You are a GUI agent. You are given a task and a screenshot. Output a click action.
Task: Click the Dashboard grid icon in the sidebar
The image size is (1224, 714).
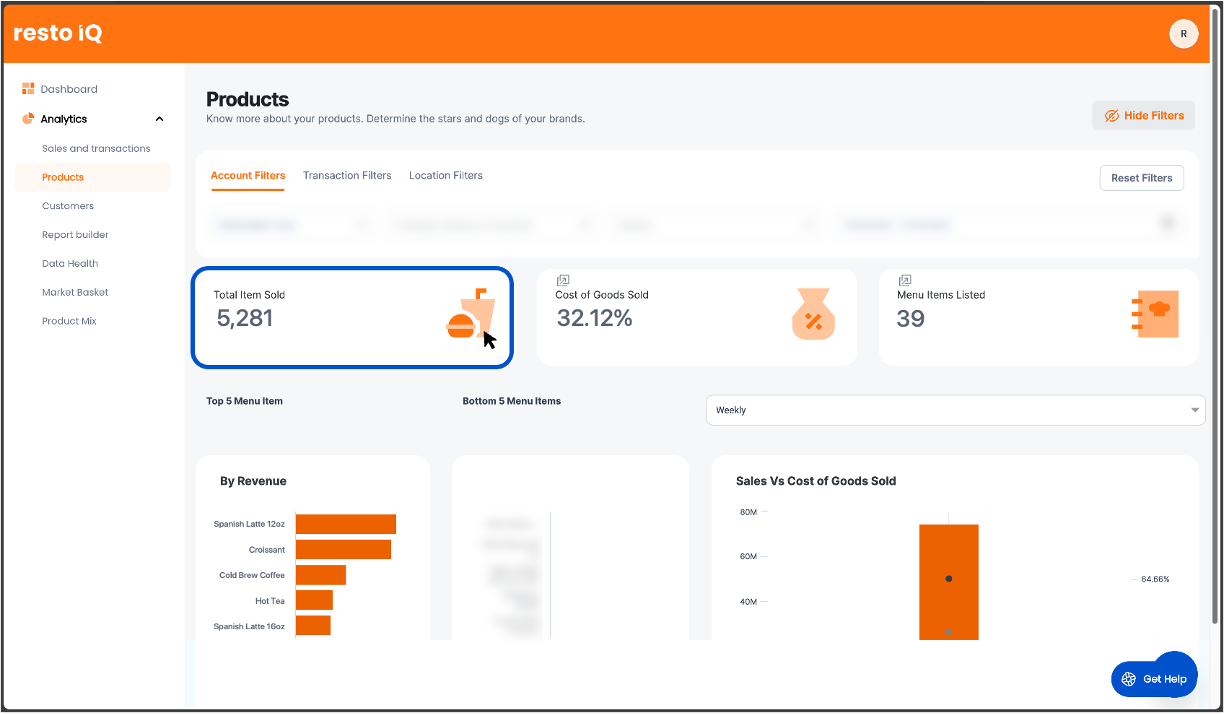pos(28,89)
